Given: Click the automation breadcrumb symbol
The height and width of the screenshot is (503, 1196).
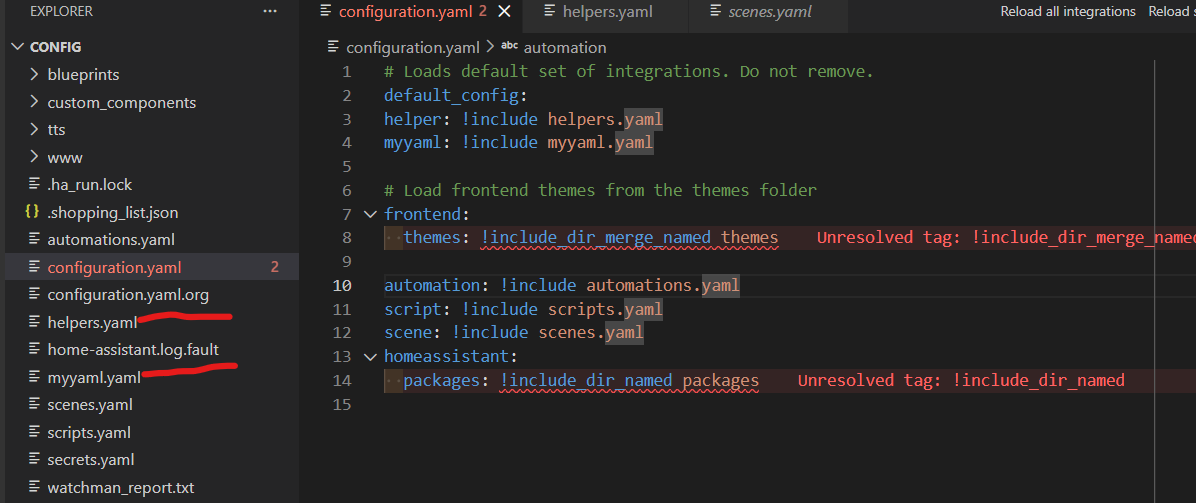Looking at the screenshot, I should [x=564, y=47].
